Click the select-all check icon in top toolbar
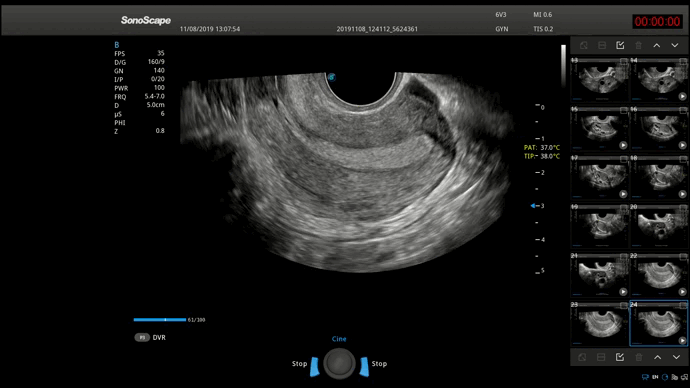The width and height of the screenshot is (690, 388). point(620,45)
